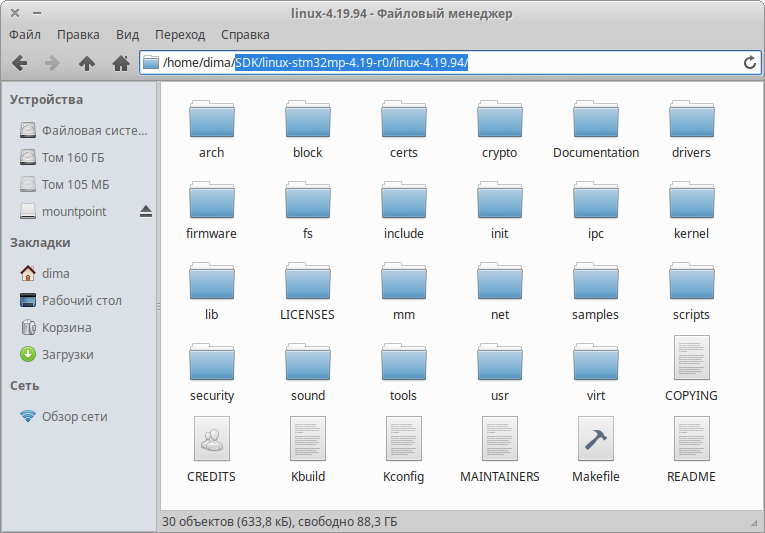Open Файловая система in the sidebar
This screenshot has width=765, height=533.
(x=81, y=130)
